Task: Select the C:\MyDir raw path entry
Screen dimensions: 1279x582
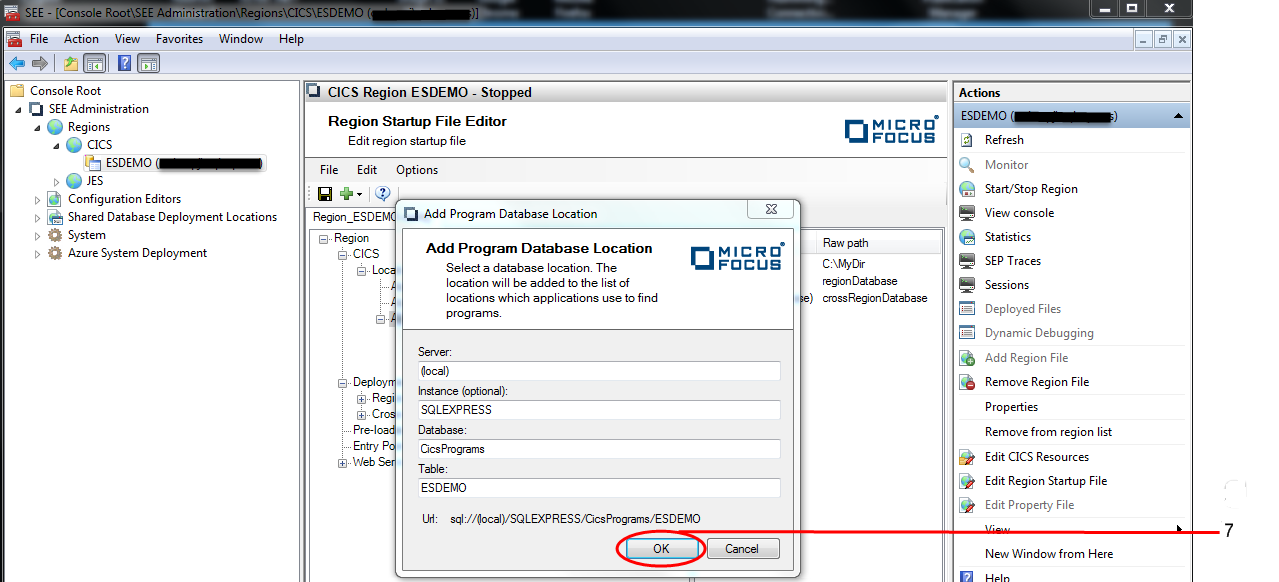Action: click(842, 264)
